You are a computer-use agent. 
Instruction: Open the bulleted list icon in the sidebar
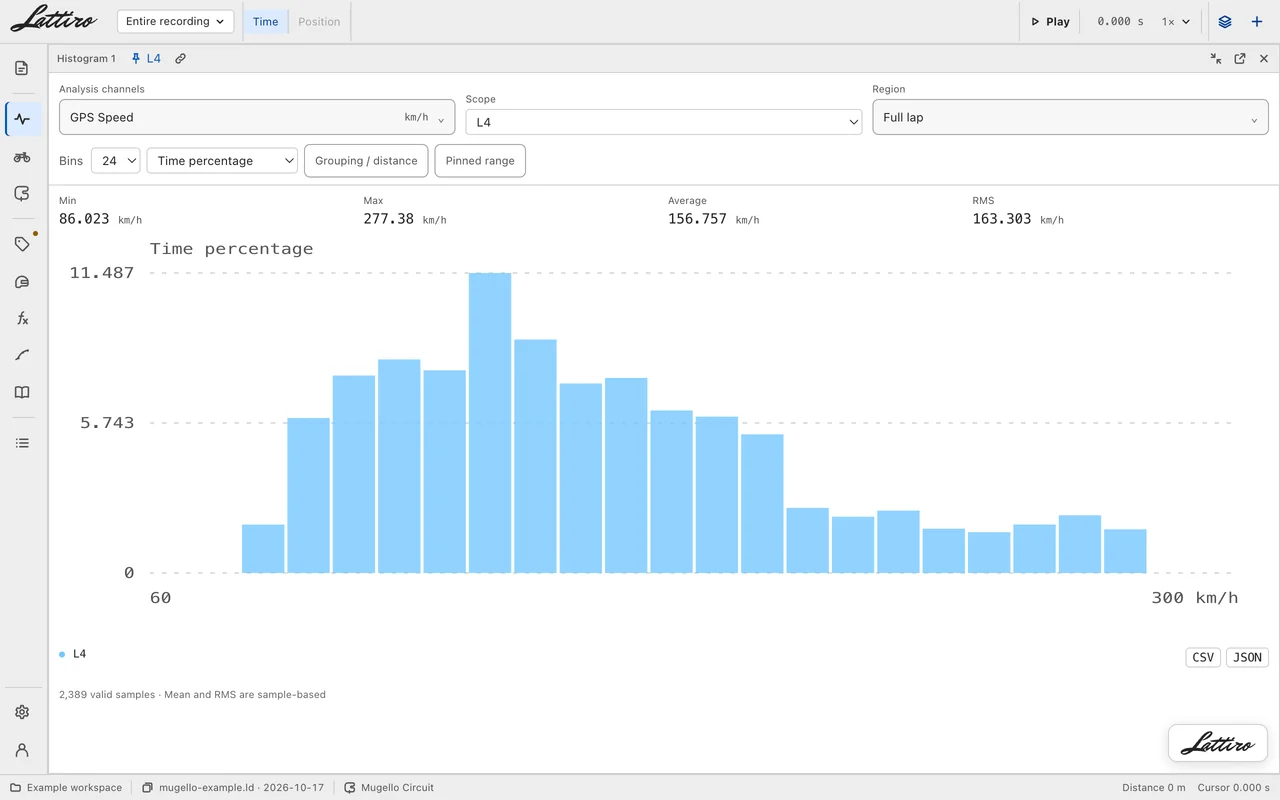(x=22, y=443)
